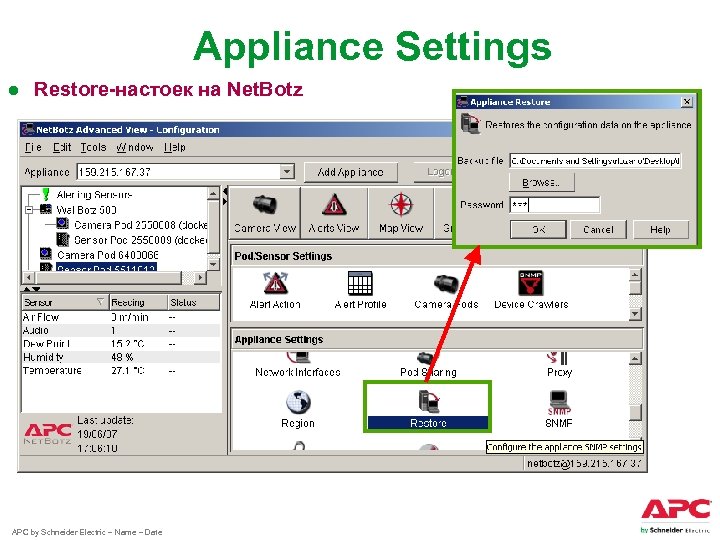Sort table by Status column header
This screenshot has width=720, height=540.
pos(193,302)
